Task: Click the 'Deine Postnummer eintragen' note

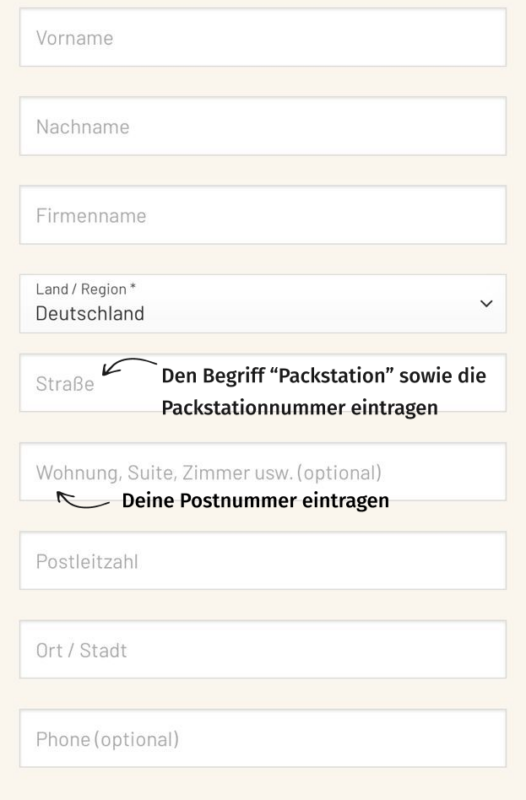Action: tap(256, 501)
